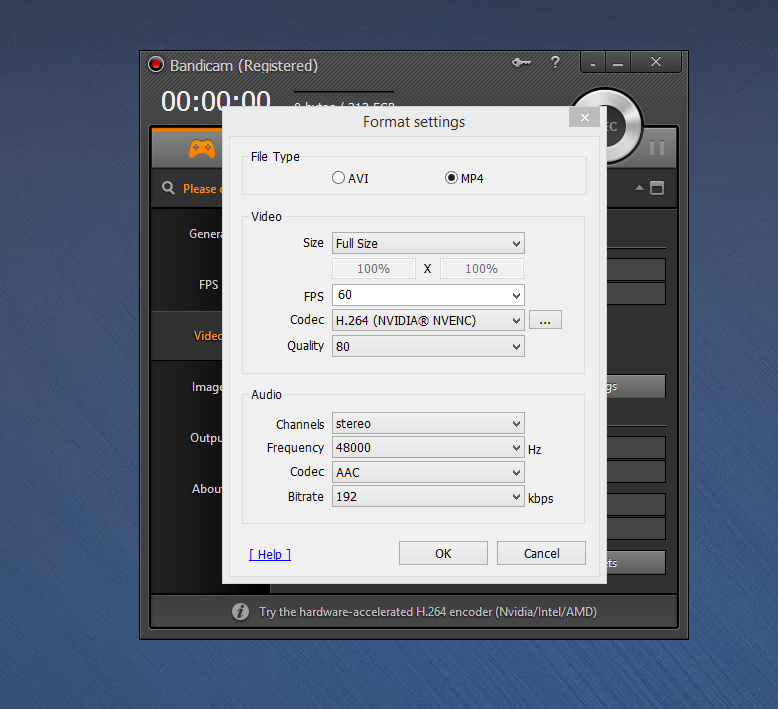
Task: Open the audio Codec AAC dropdown
Action: 428,472
